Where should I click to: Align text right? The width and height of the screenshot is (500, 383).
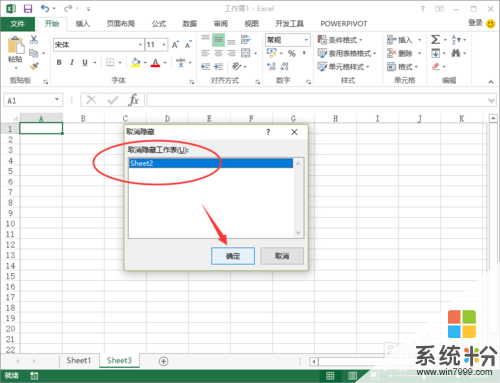tap(231, 53)
